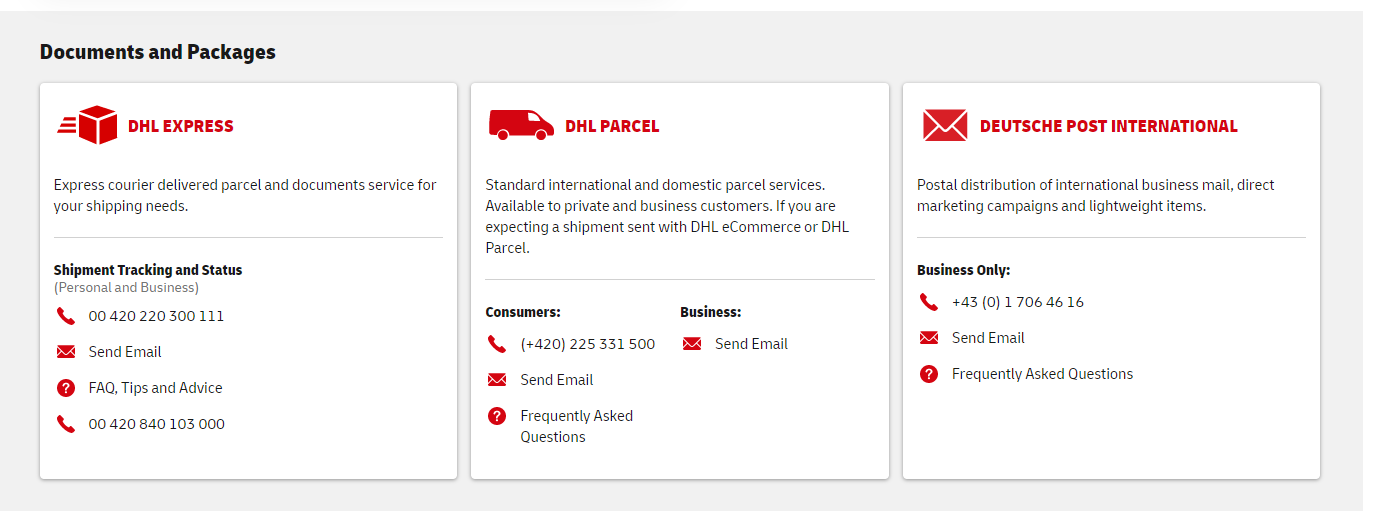Select Send Email under Business Only
Screen dimensions: 1383x511
pyautogui.click(x=988, y=338)
